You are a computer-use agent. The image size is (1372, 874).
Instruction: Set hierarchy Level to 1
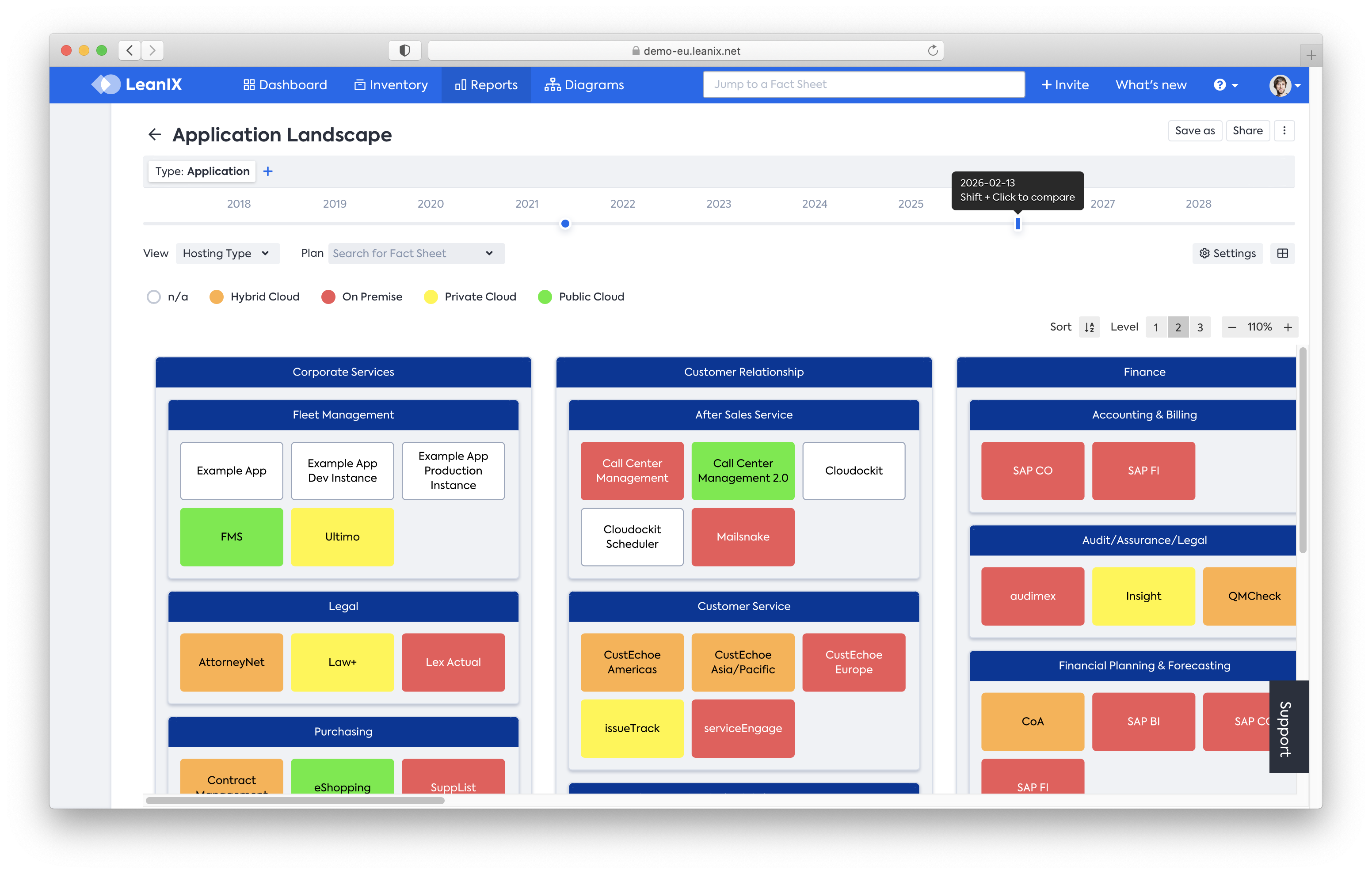tap(1156, 327)
